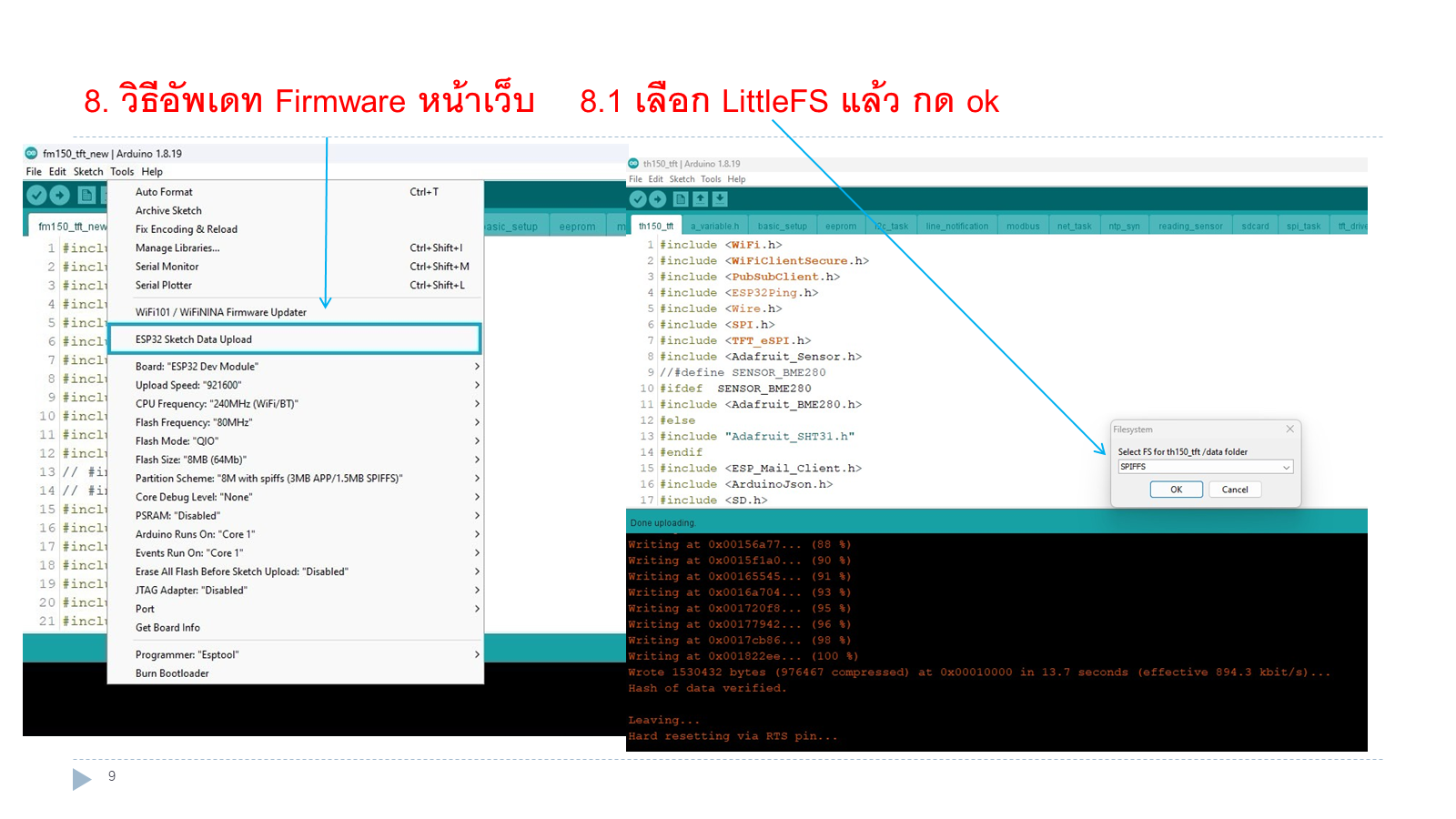Switch to fm150_tft_new sketch tab

68,226
